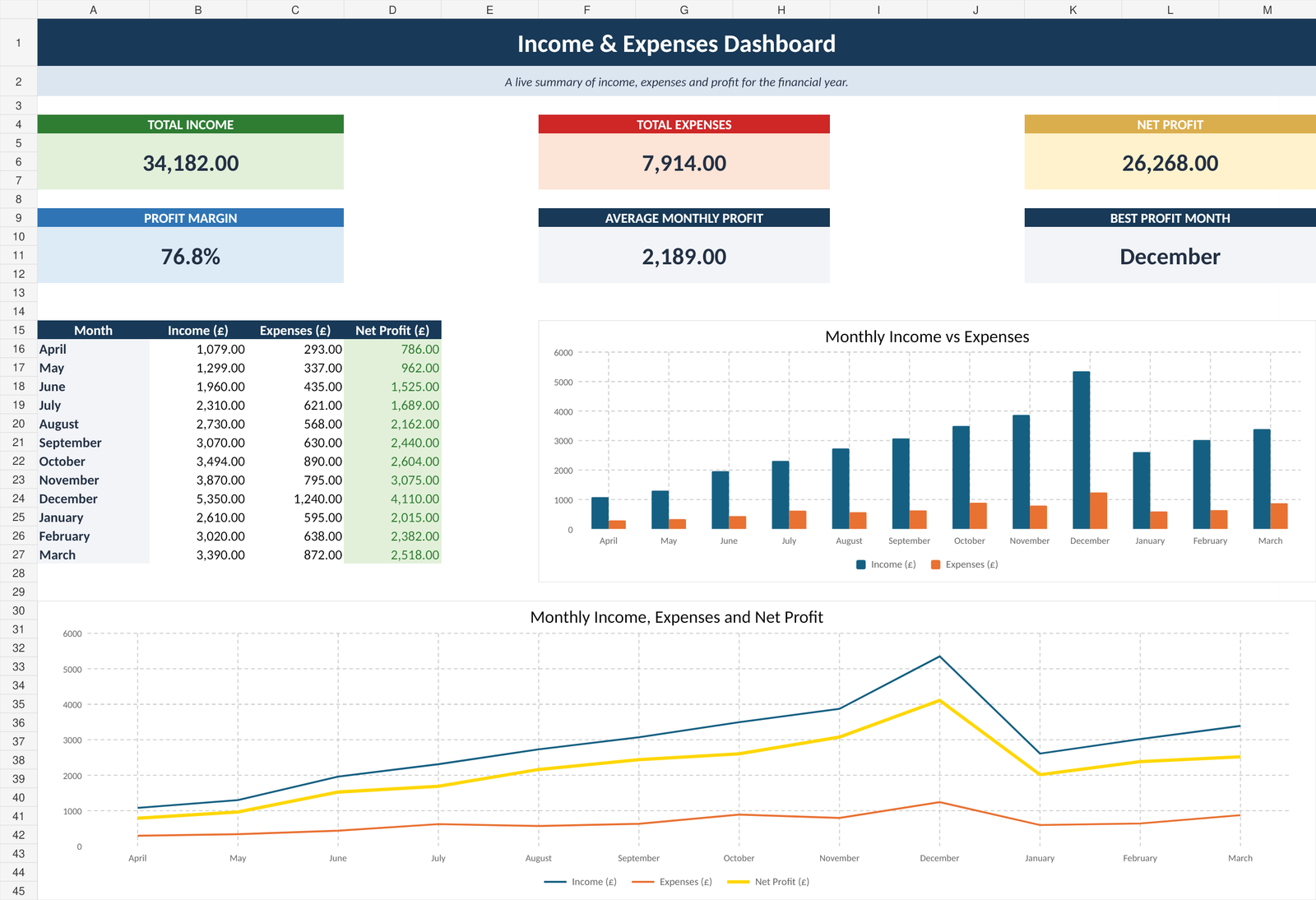Select column A header
The height and width of the screenshot is (900, 1316).
click(x=93, y=10)
